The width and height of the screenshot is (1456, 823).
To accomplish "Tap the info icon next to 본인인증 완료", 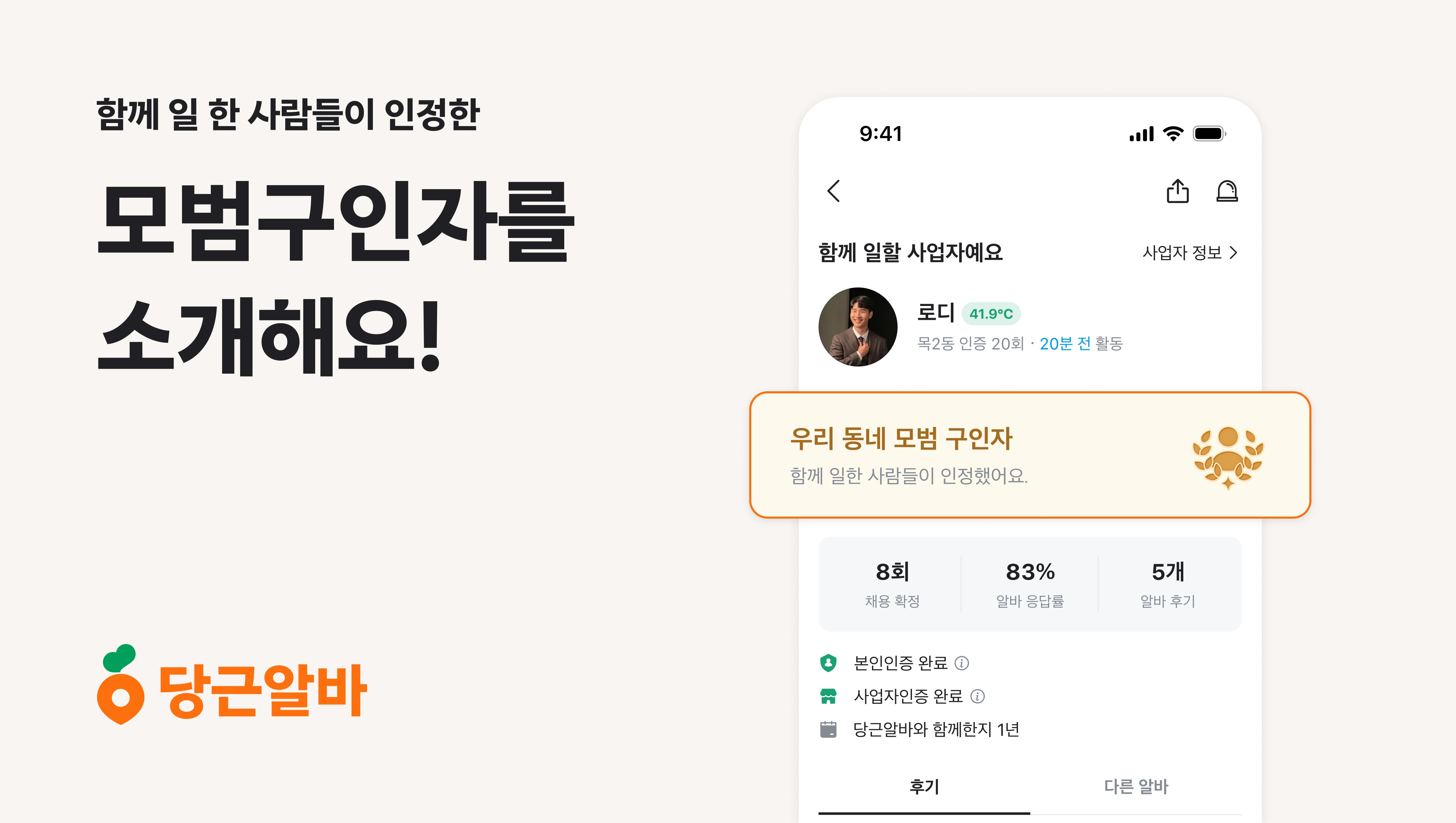I will click(x=963, y=663).
